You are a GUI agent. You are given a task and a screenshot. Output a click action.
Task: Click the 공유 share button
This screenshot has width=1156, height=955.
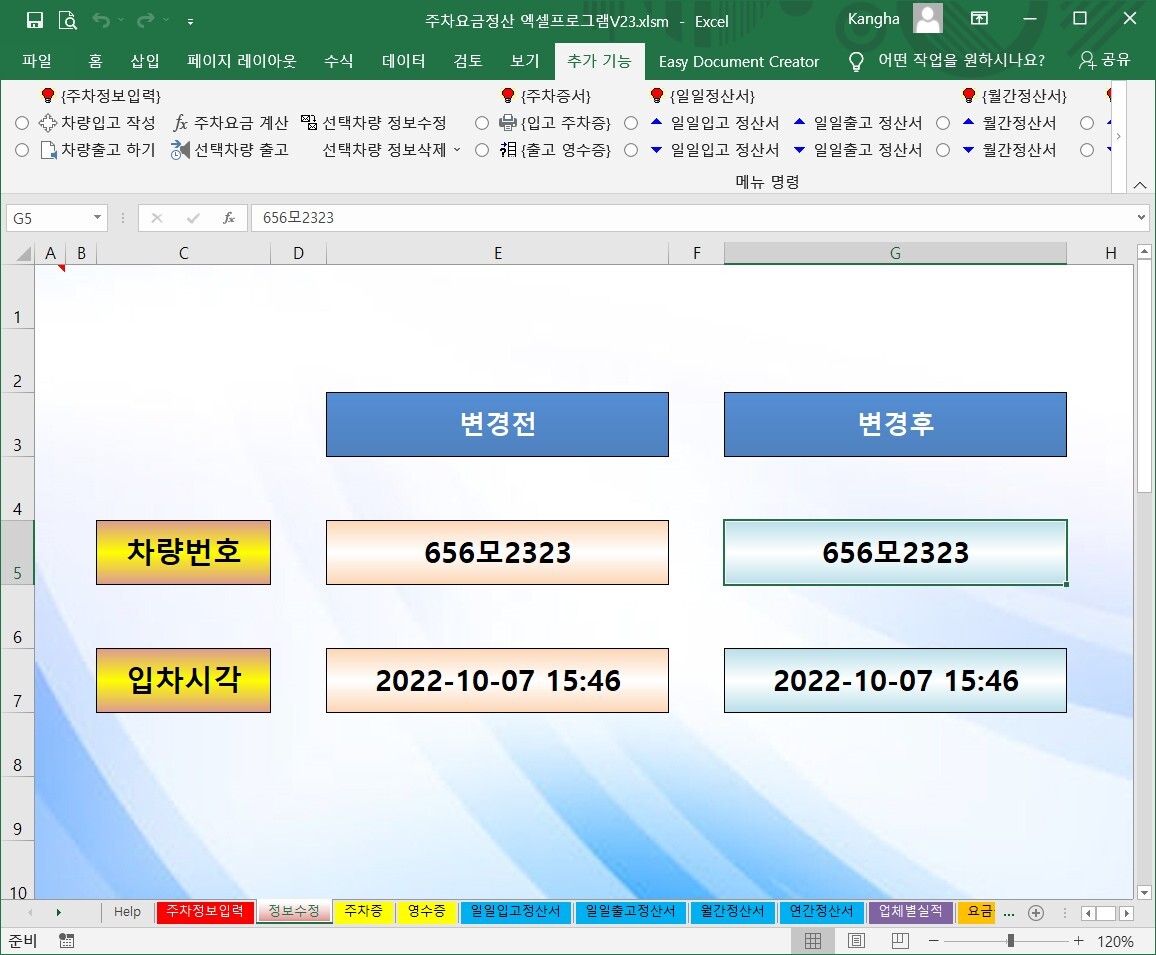click(1104, 60)
